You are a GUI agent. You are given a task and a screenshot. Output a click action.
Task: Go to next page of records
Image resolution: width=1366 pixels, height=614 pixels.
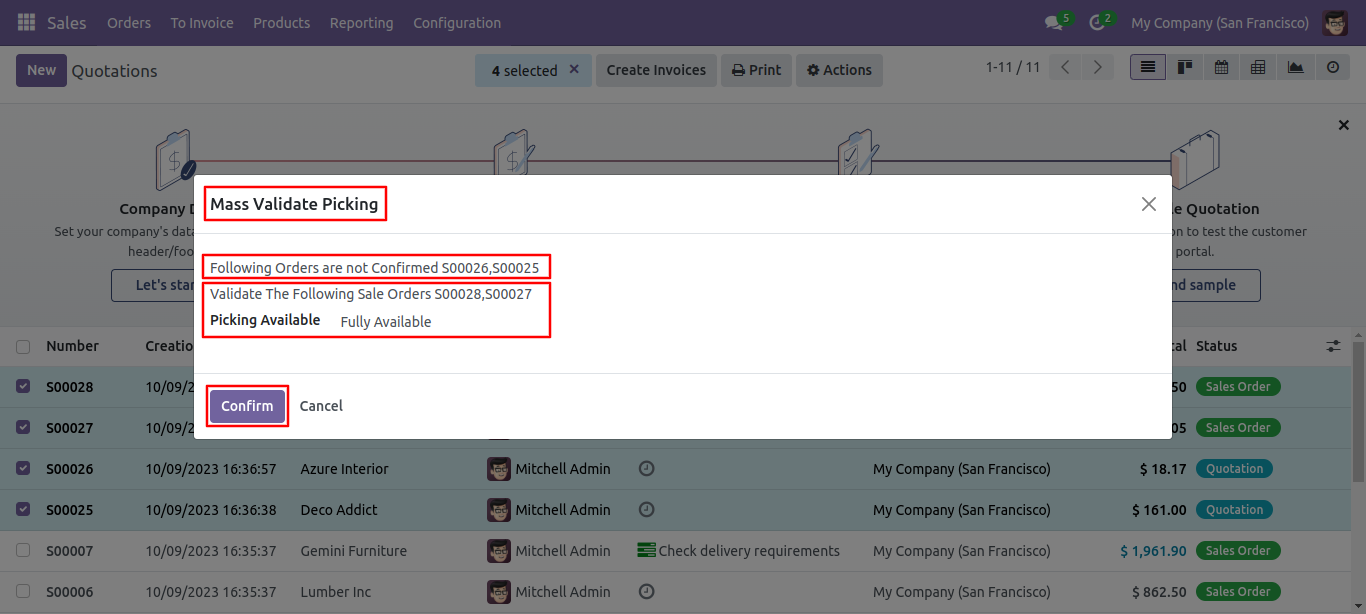tap(1098, 67)
